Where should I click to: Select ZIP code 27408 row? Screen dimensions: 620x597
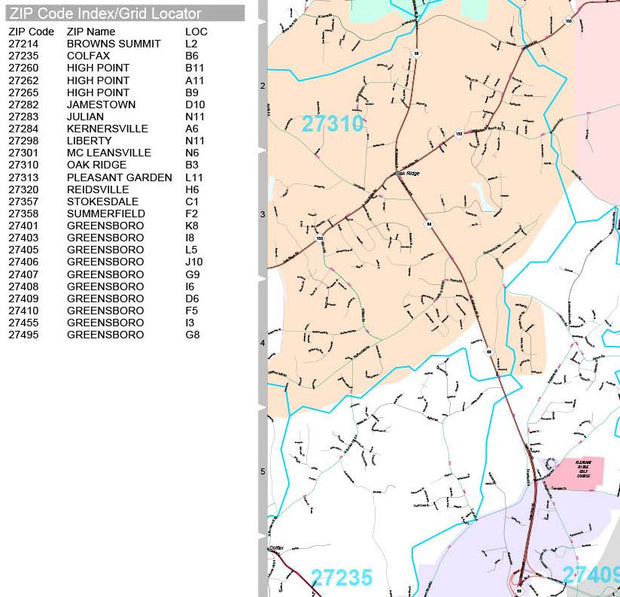point(102,286)
